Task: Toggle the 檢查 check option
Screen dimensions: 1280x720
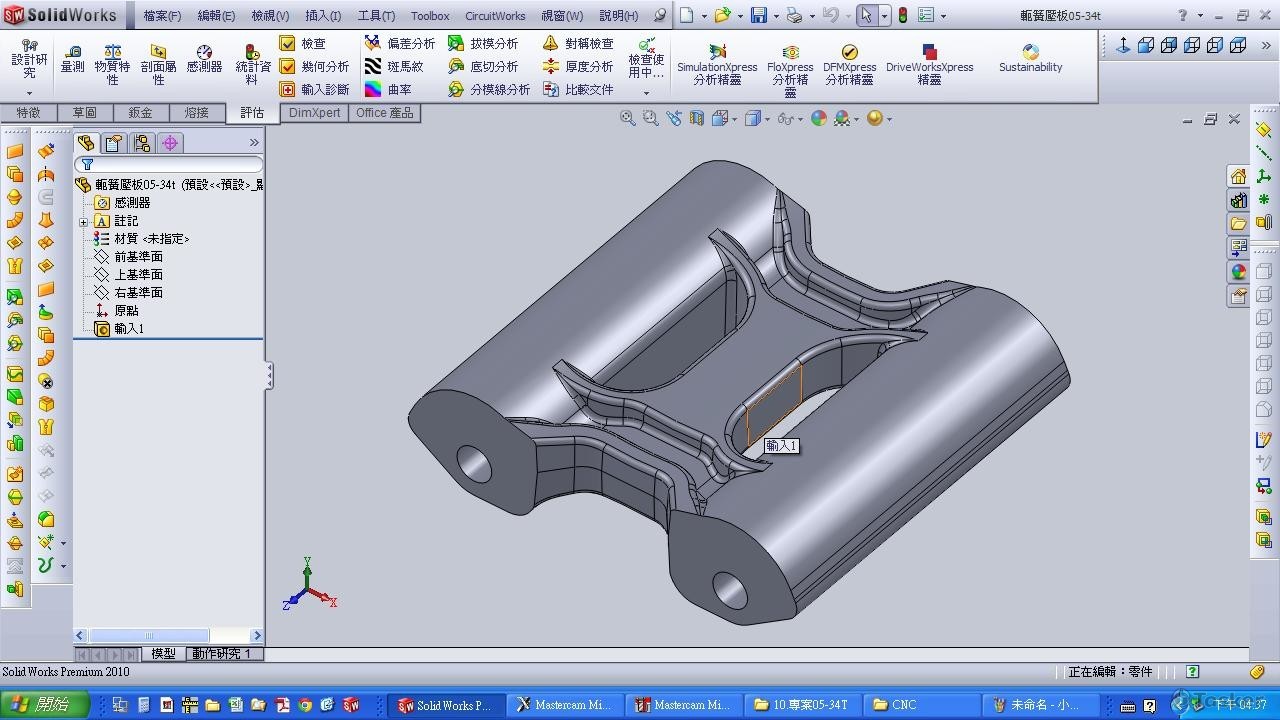Action: coord(288,43)
